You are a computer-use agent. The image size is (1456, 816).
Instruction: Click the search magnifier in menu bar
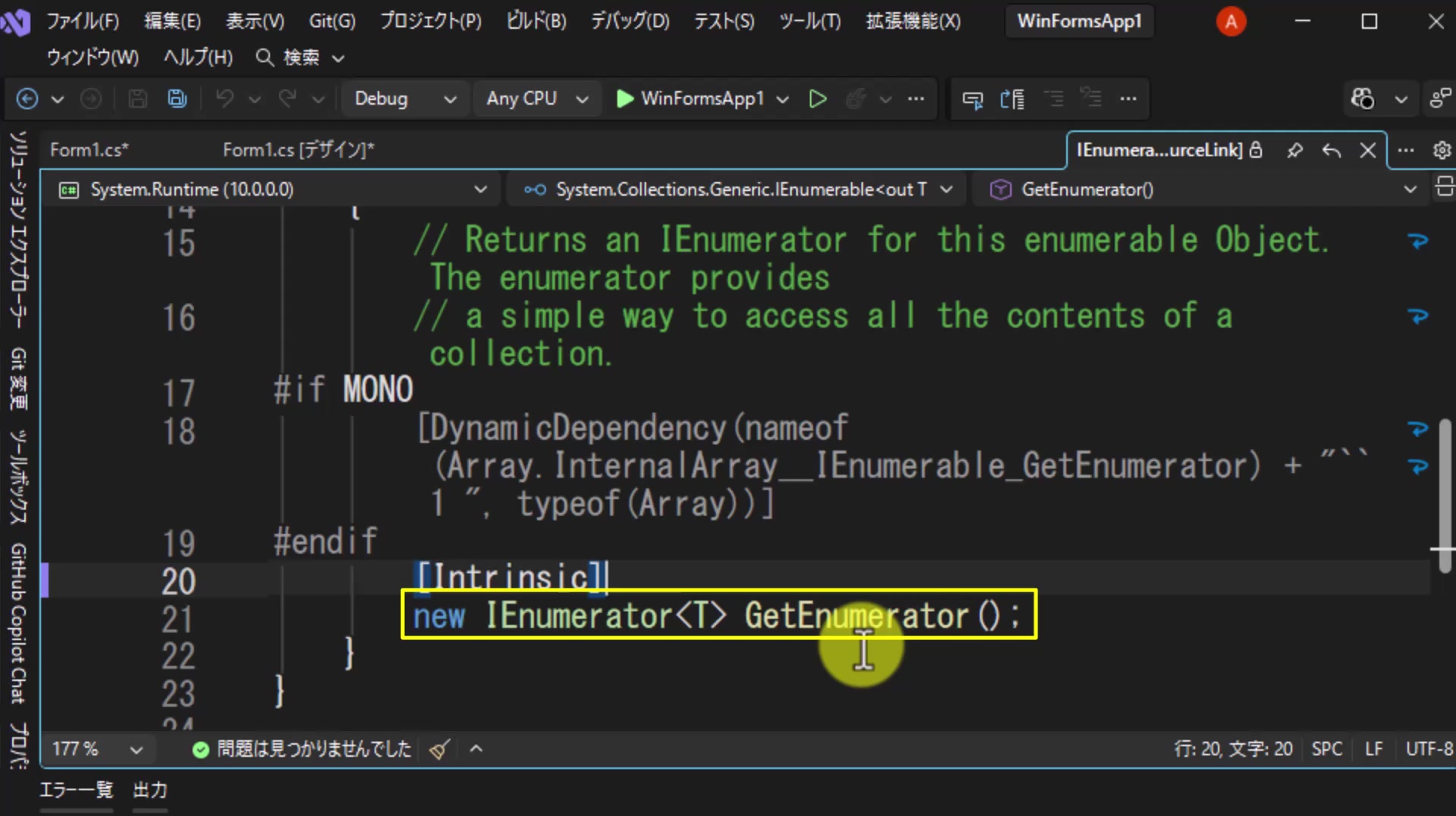(265, 58)
